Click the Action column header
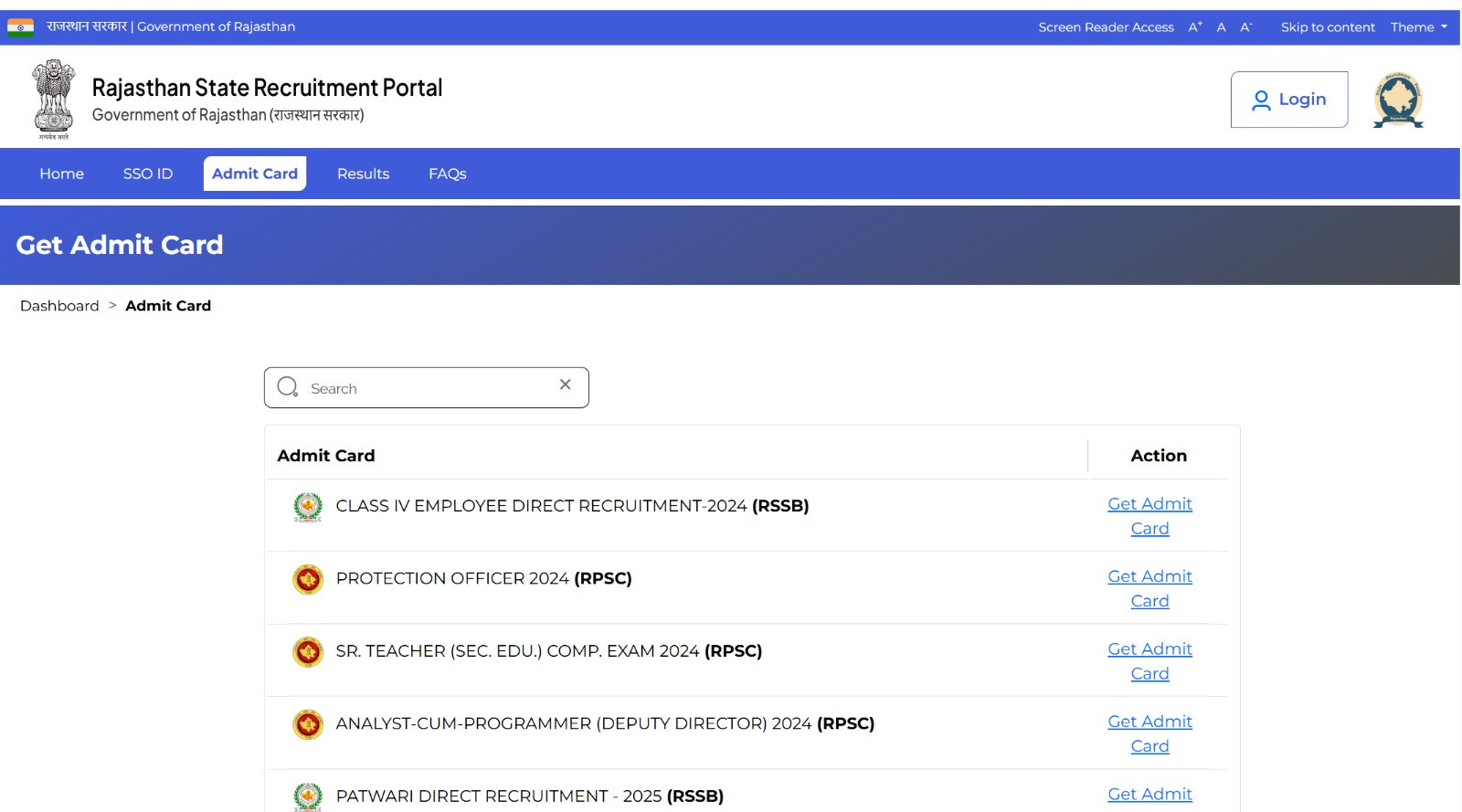 [x=1159, y=456]
